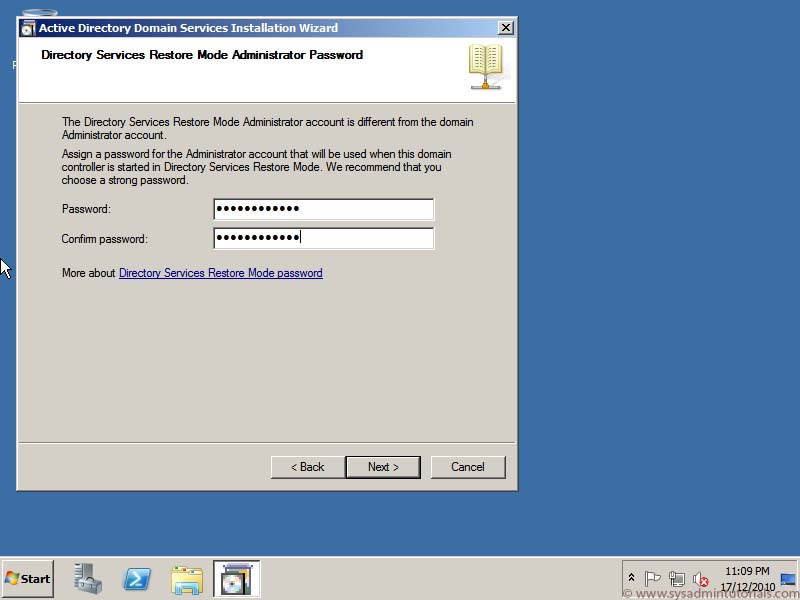Image resolution: width=800 pixels, height=600 pixels.
Task: Click Next to continue the wizard
Action: click(x=383, y=466)
